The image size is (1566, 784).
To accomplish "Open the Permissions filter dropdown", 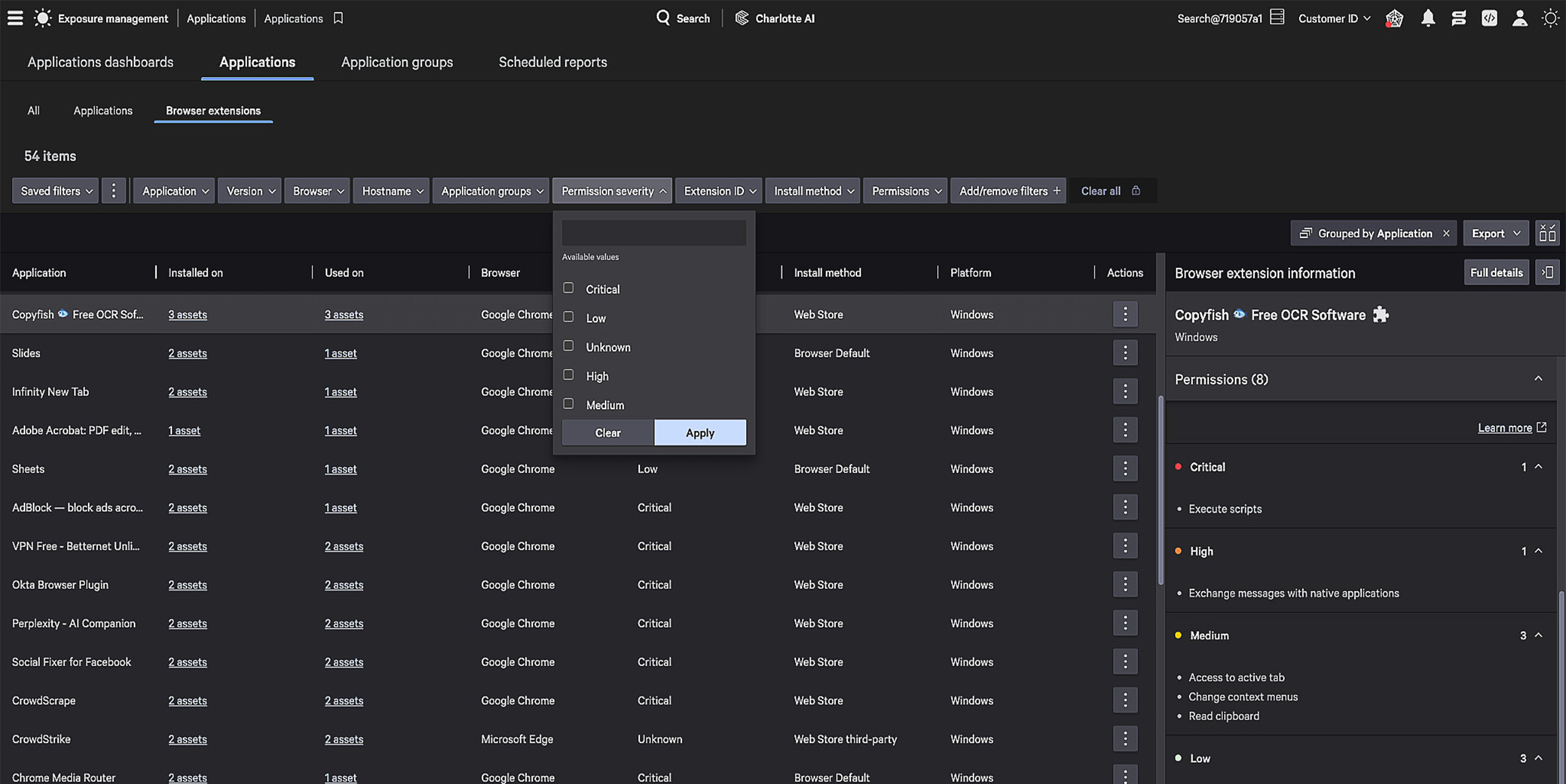I will point(905,191).
